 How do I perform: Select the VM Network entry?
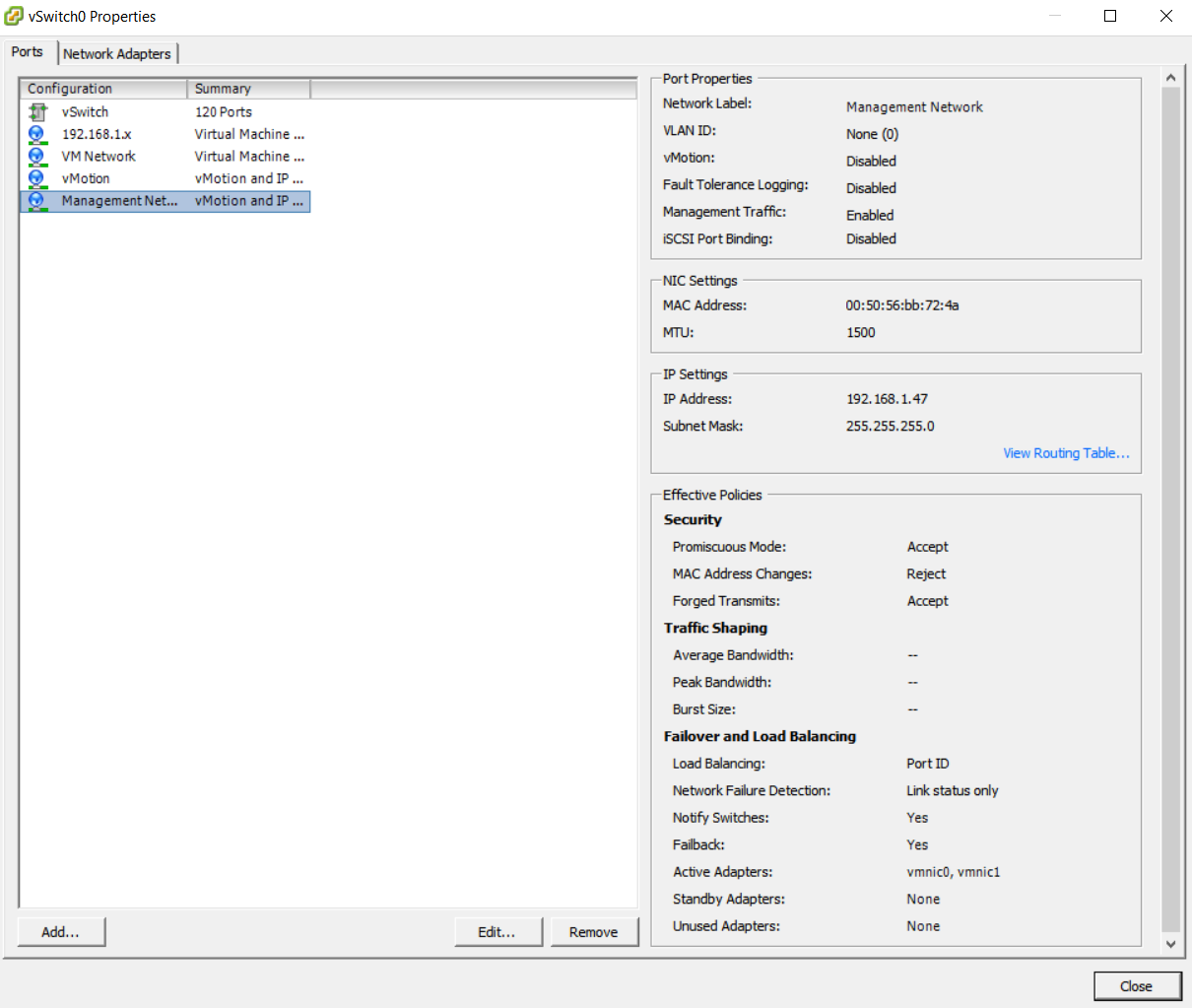pos(99,156)
